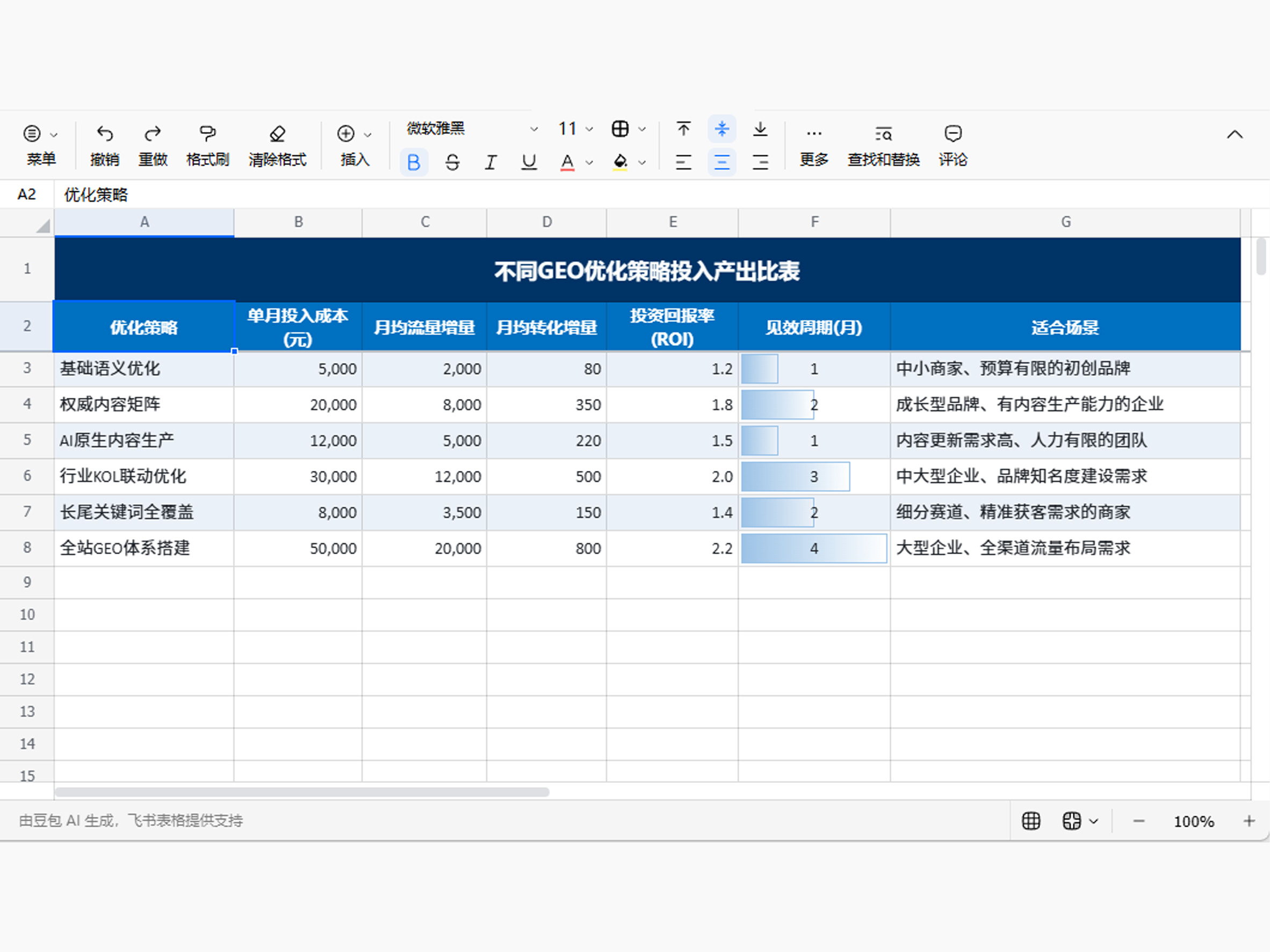The height and width of the screenshot is (952, 1270).
Task: Toggle underline formatting
Action: [x=529, y=162]
